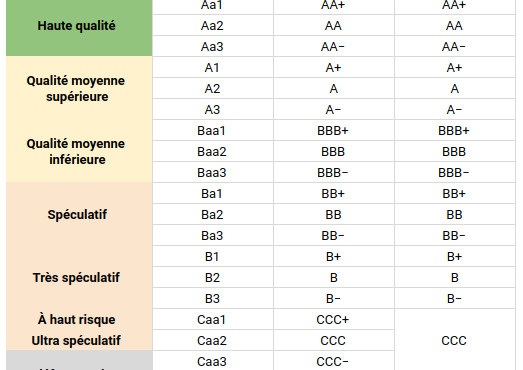Select the Spéculatif category cell
The width and height of the screenshot is (523, 370).
click(x=79, y=214)
